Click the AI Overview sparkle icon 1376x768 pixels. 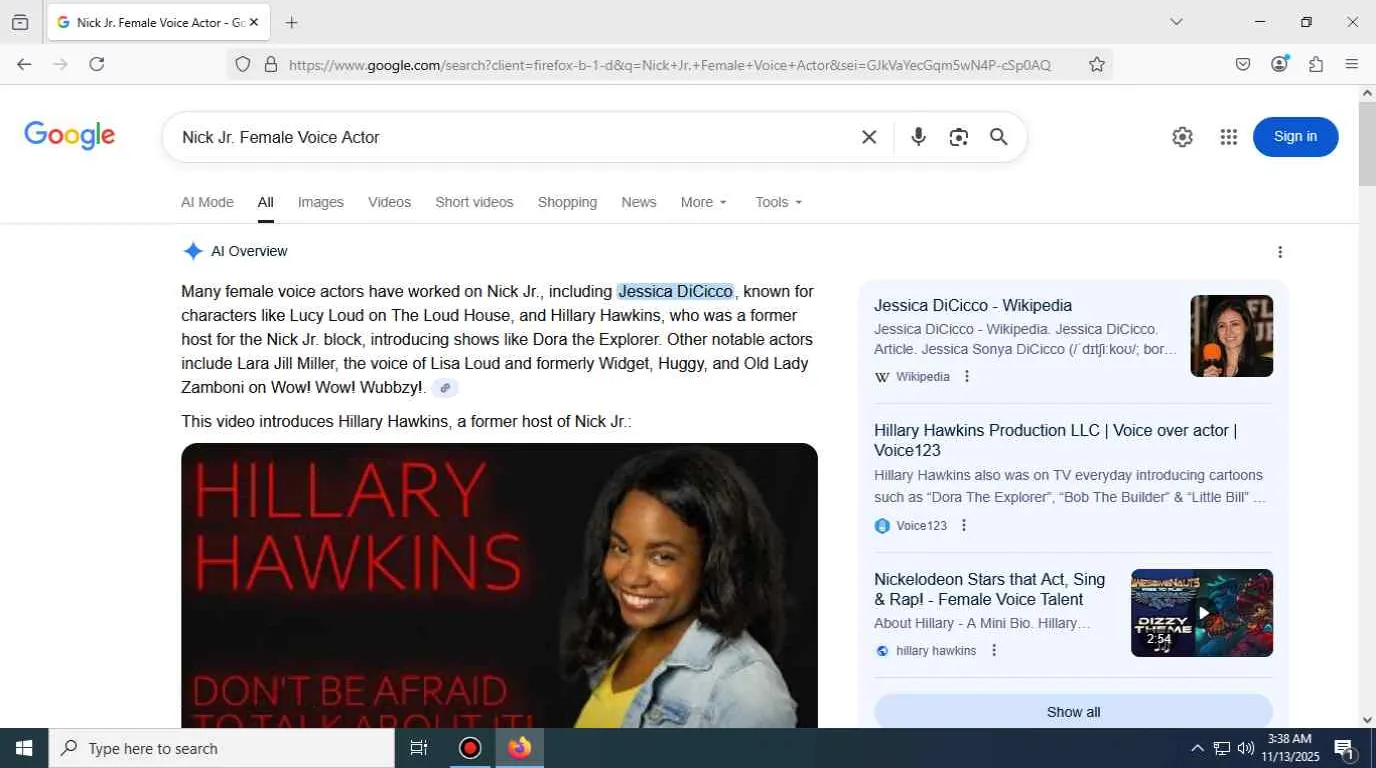193,251
